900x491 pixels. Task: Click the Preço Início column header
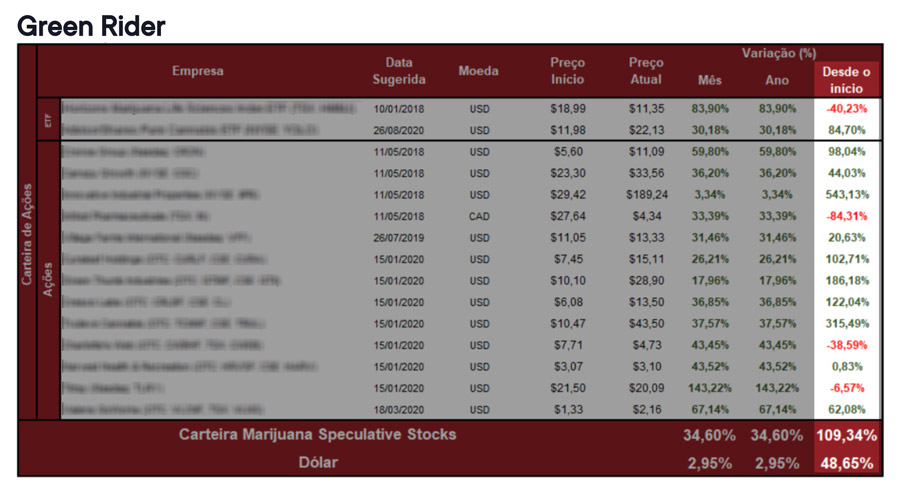pos(567,71)
